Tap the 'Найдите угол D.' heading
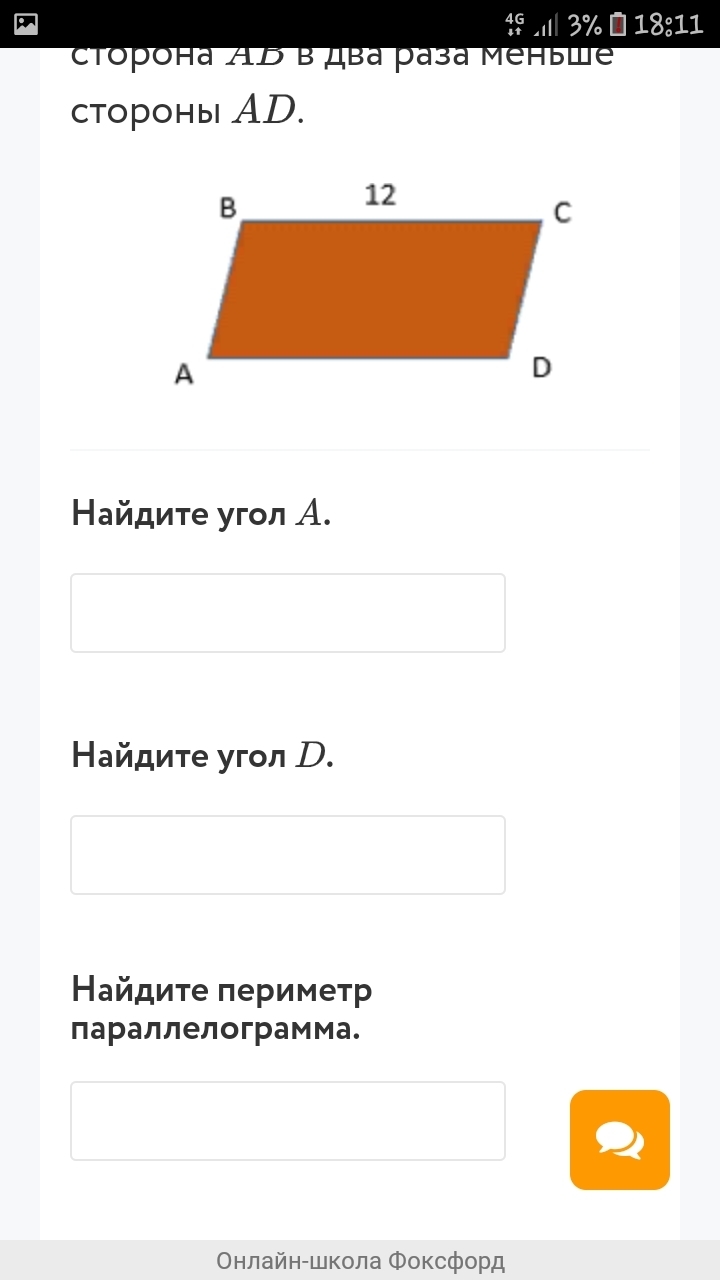Image resolution: width=720 pixels, height=1280 pixels. tap(202, 756)
